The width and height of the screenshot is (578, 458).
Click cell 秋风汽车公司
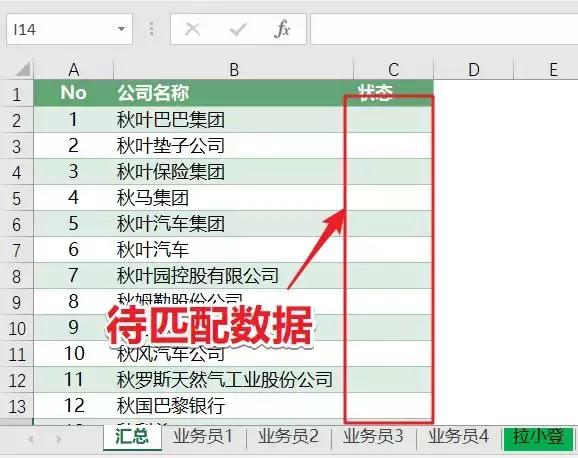234,354
